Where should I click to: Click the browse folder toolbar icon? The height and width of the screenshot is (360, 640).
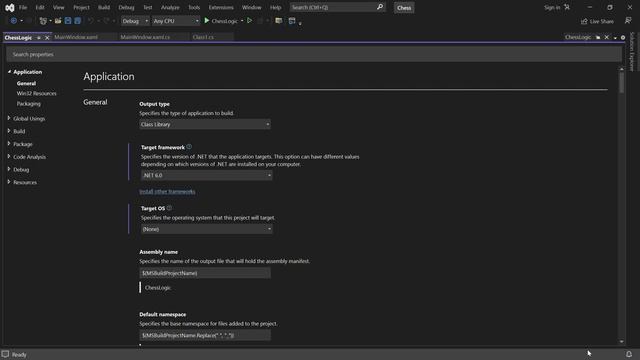pos(279,21)
